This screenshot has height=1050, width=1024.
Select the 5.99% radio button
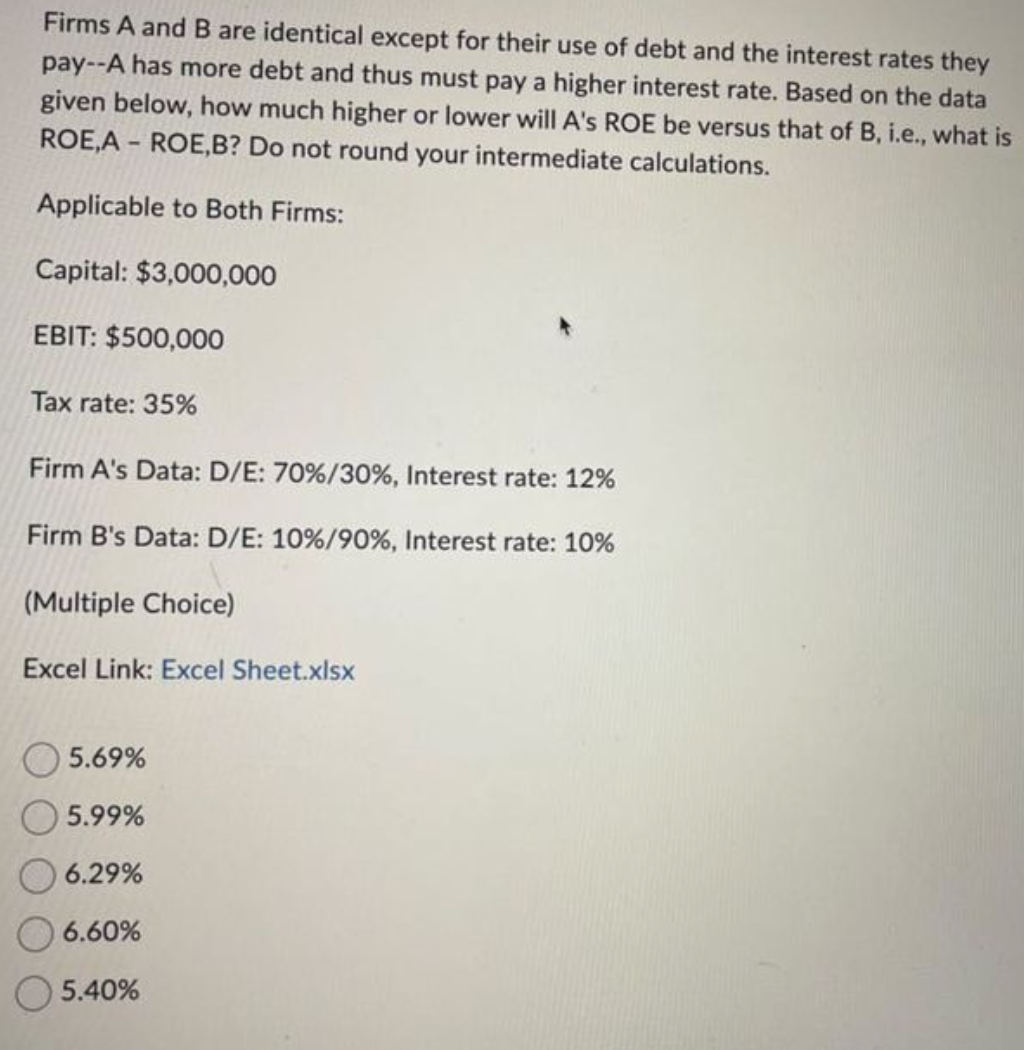pyautogui.click(x=41, y=818)
